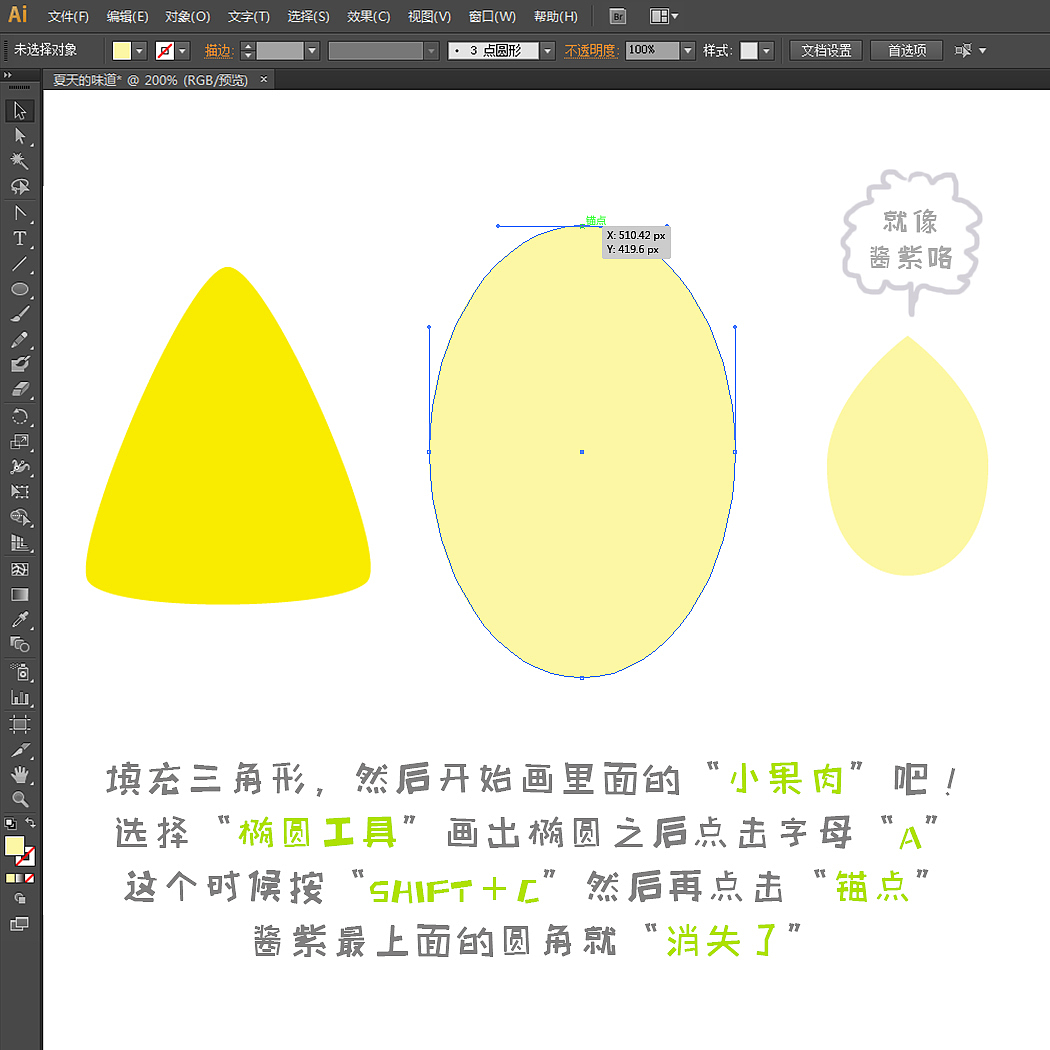Open the graphic style dropdown arrow

[767, 50]
